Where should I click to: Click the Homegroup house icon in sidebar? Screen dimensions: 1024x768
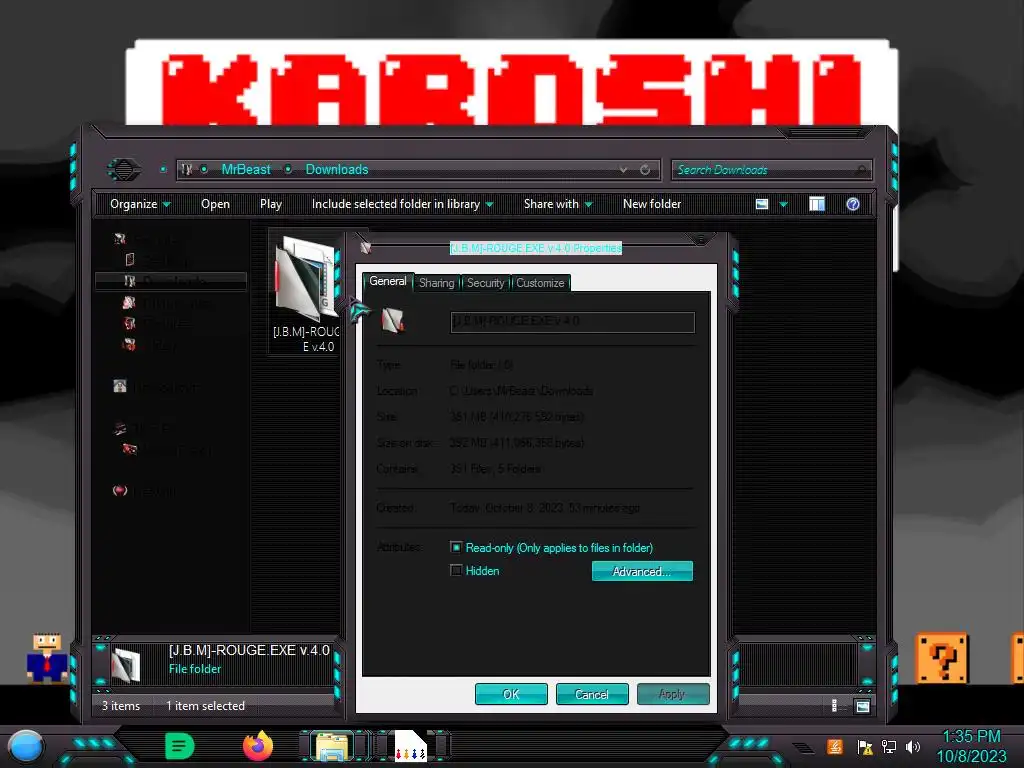pos(120,387)
